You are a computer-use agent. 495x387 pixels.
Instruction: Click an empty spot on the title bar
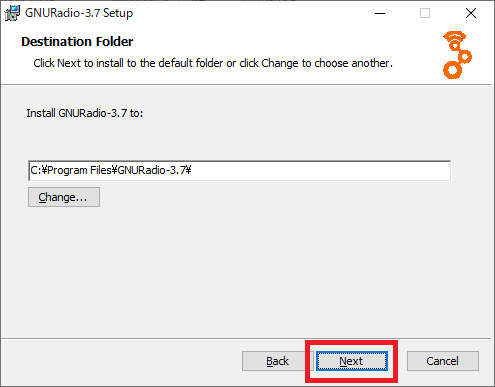250,13
